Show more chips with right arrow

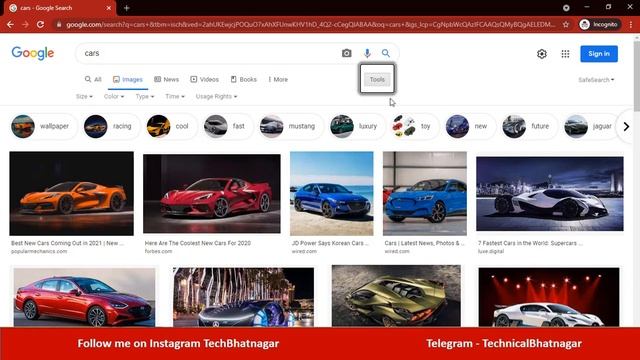(x=626, y=127)
